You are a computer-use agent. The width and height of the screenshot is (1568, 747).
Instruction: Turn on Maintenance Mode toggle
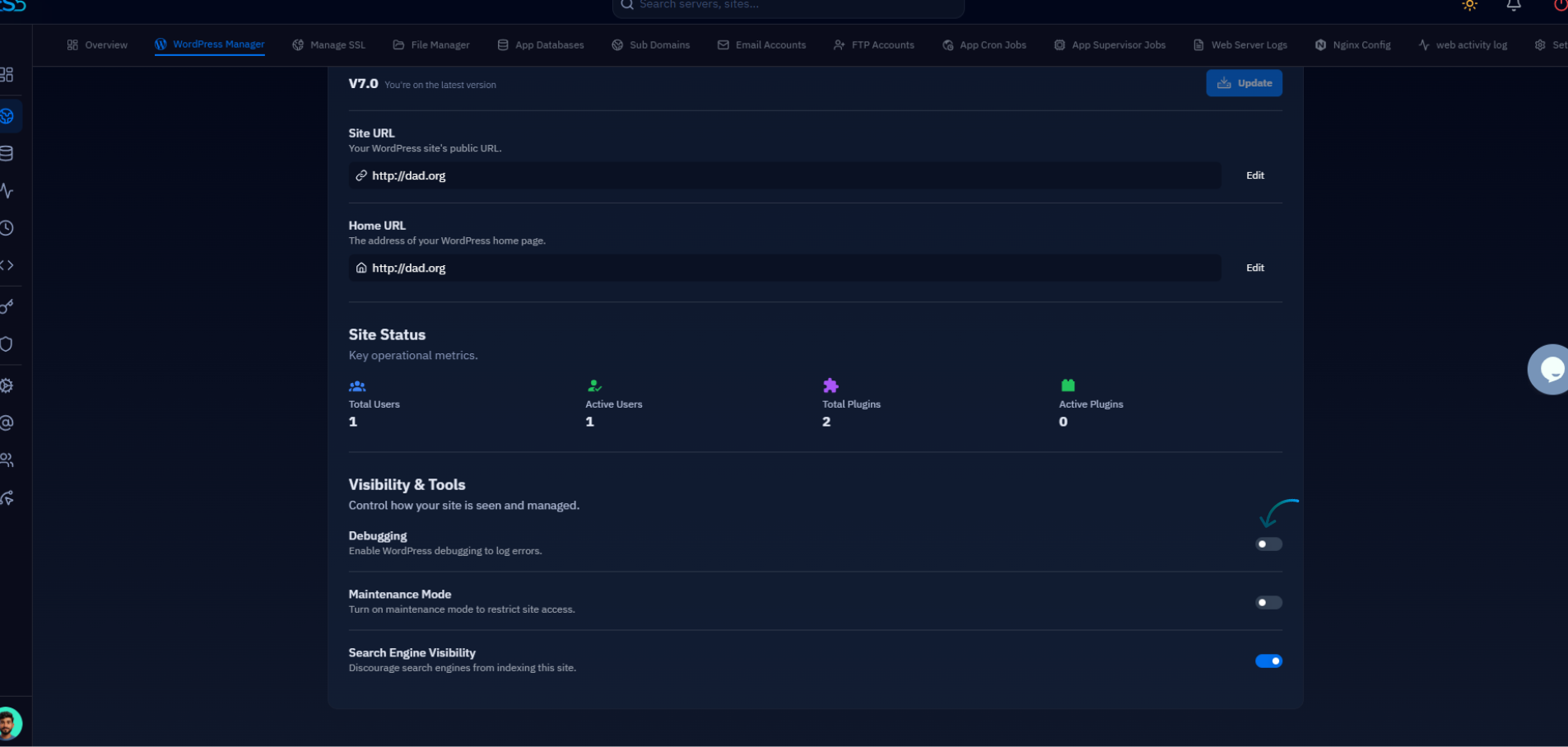tap(1268, 603)
